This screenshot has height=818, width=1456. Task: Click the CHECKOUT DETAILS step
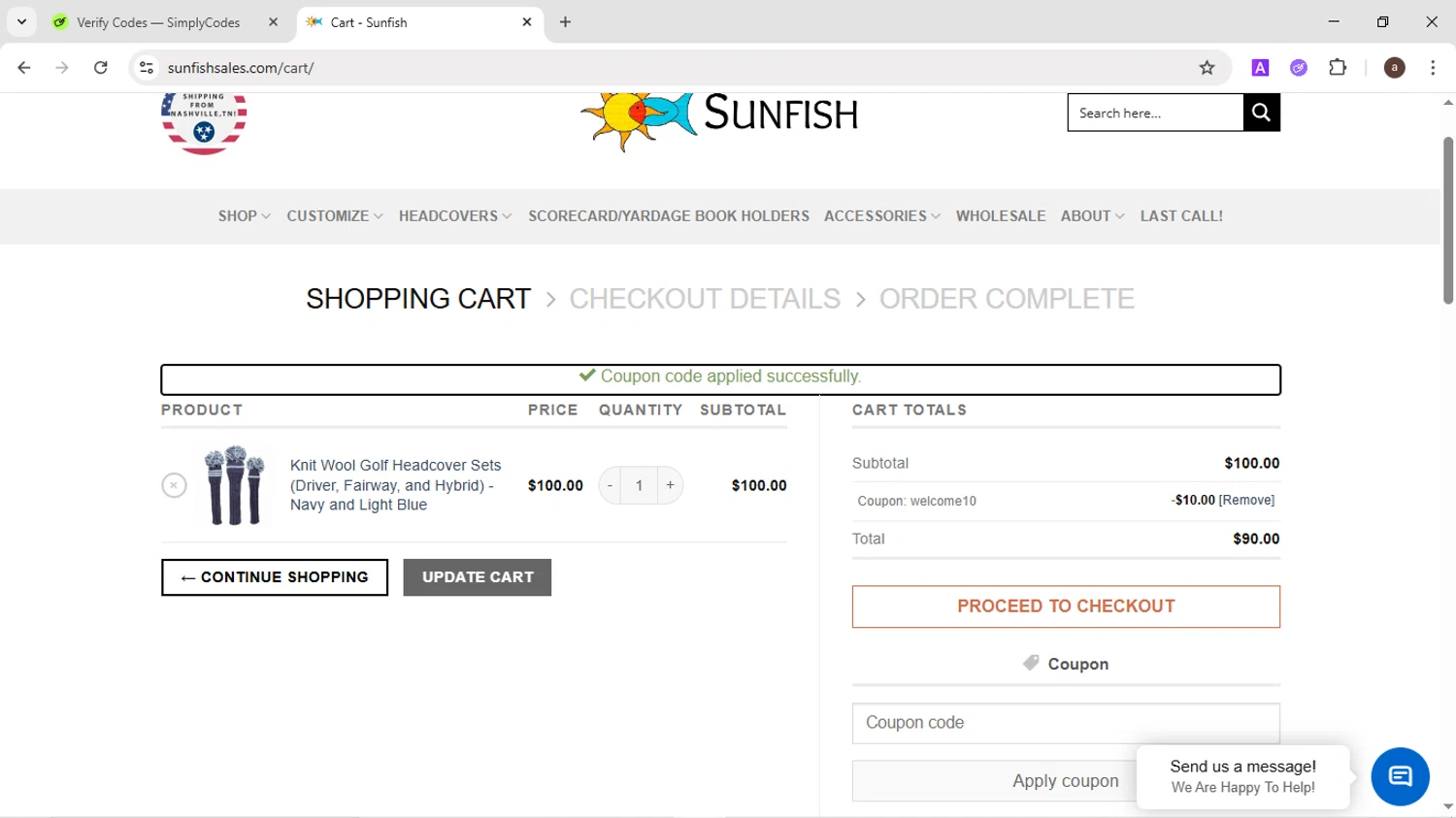705,299
